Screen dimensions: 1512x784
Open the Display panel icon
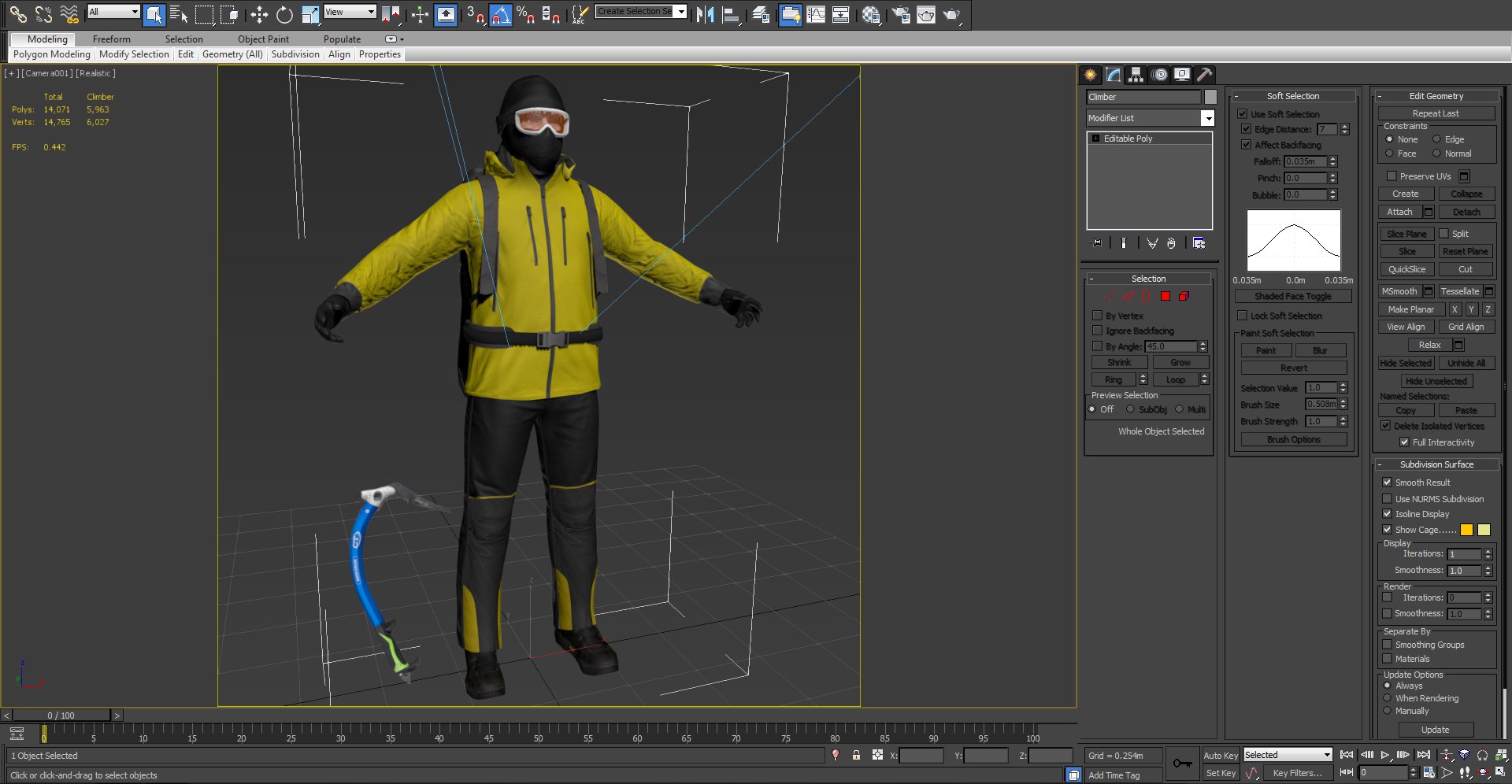click(x=1182, y=75)
